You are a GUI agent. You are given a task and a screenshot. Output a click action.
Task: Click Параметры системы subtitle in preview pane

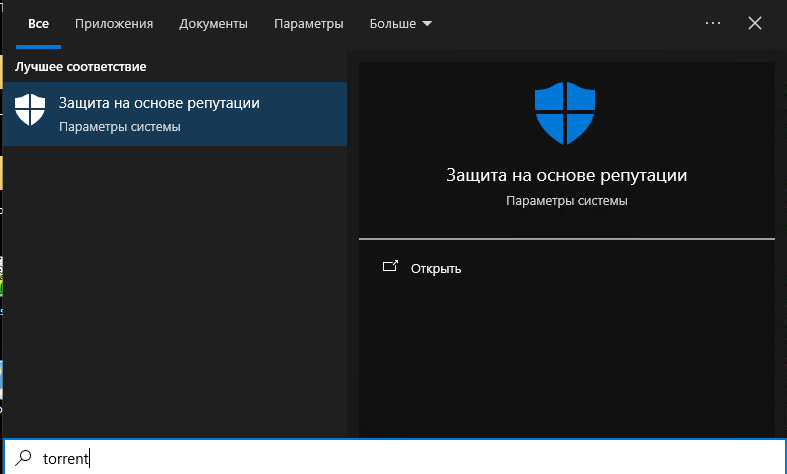click(x=566, y=201)
